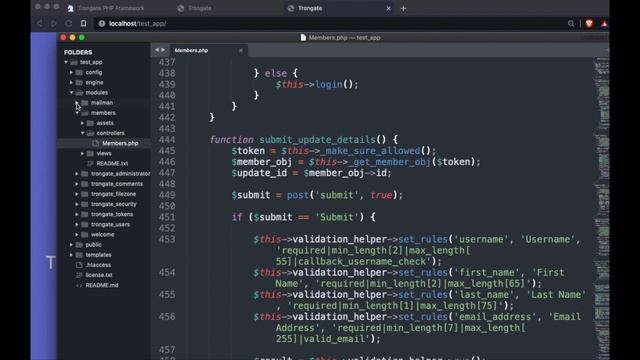
Task: Open Members.php in the sidebar
Action: coord(120,143)
